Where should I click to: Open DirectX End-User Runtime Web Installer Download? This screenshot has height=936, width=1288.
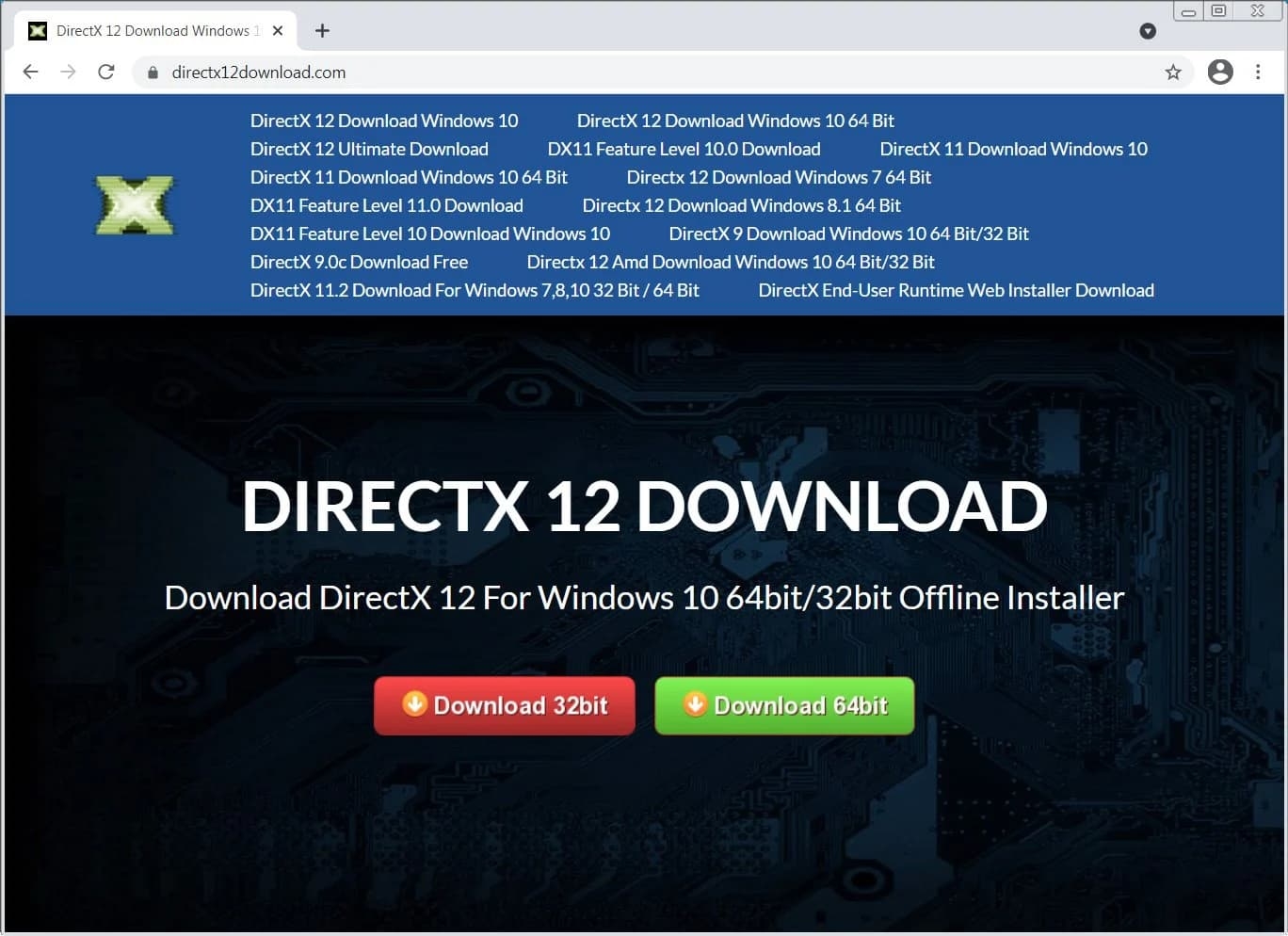[x=956, y=290]
